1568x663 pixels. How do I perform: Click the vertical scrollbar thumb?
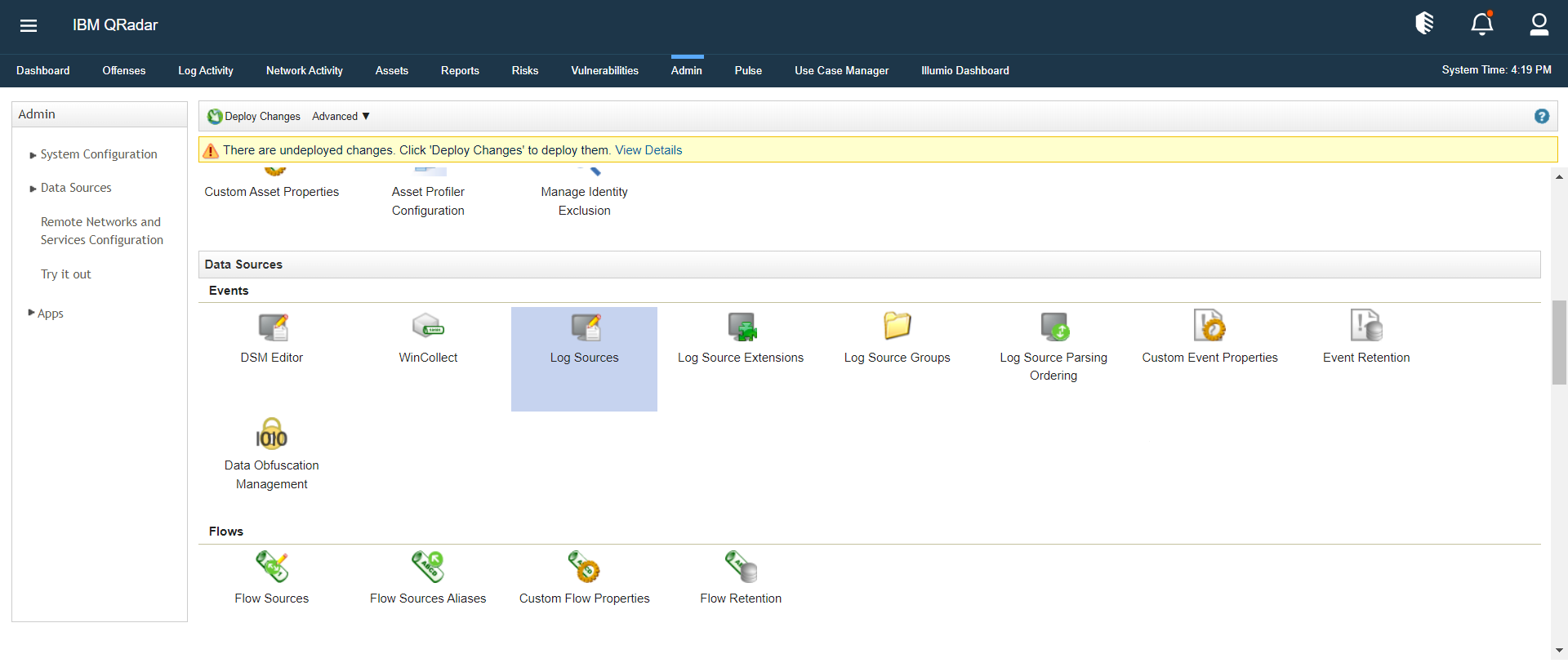tap(1560, 342)
